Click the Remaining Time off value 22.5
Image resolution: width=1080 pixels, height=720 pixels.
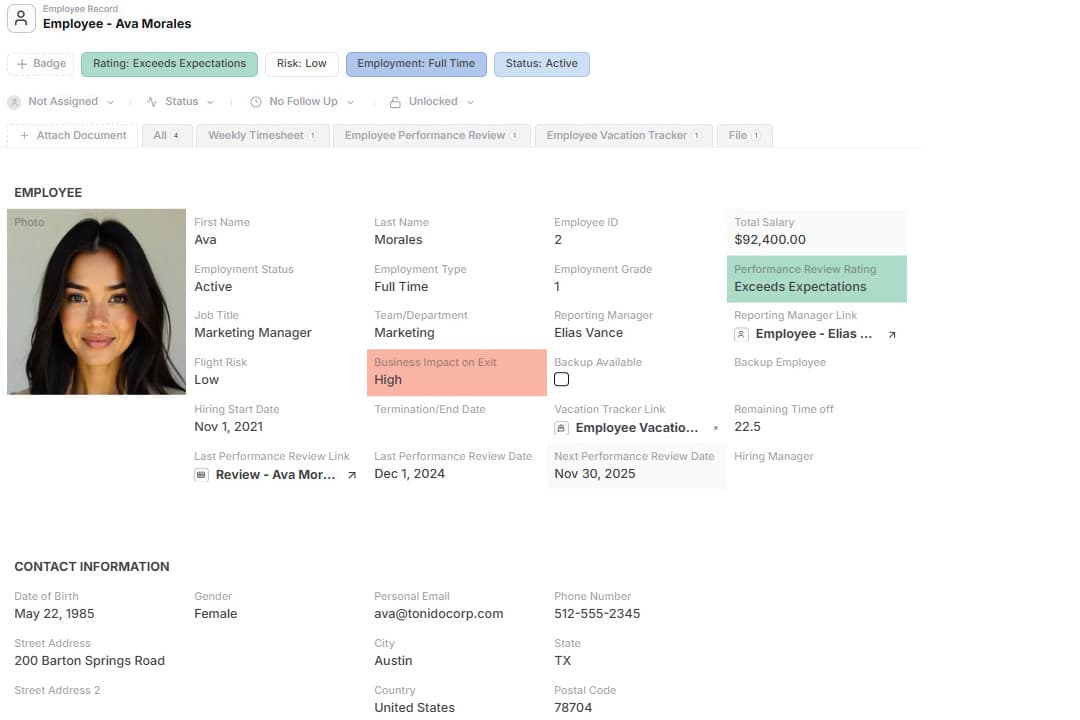747,426
